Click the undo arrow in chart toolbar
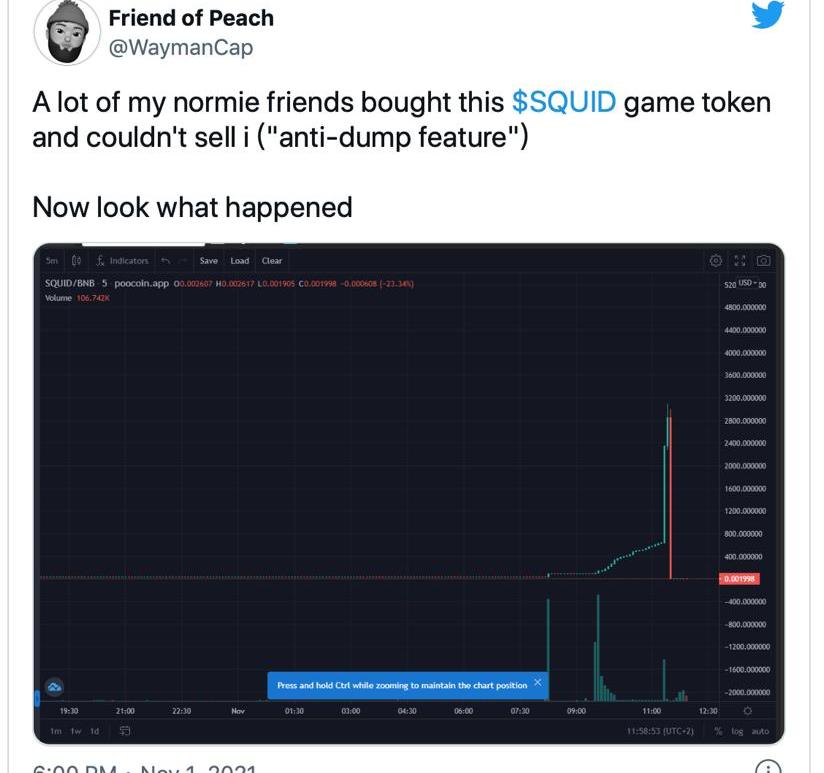The width and height of the screenshot is (824, 773). [x=166, y=261]
